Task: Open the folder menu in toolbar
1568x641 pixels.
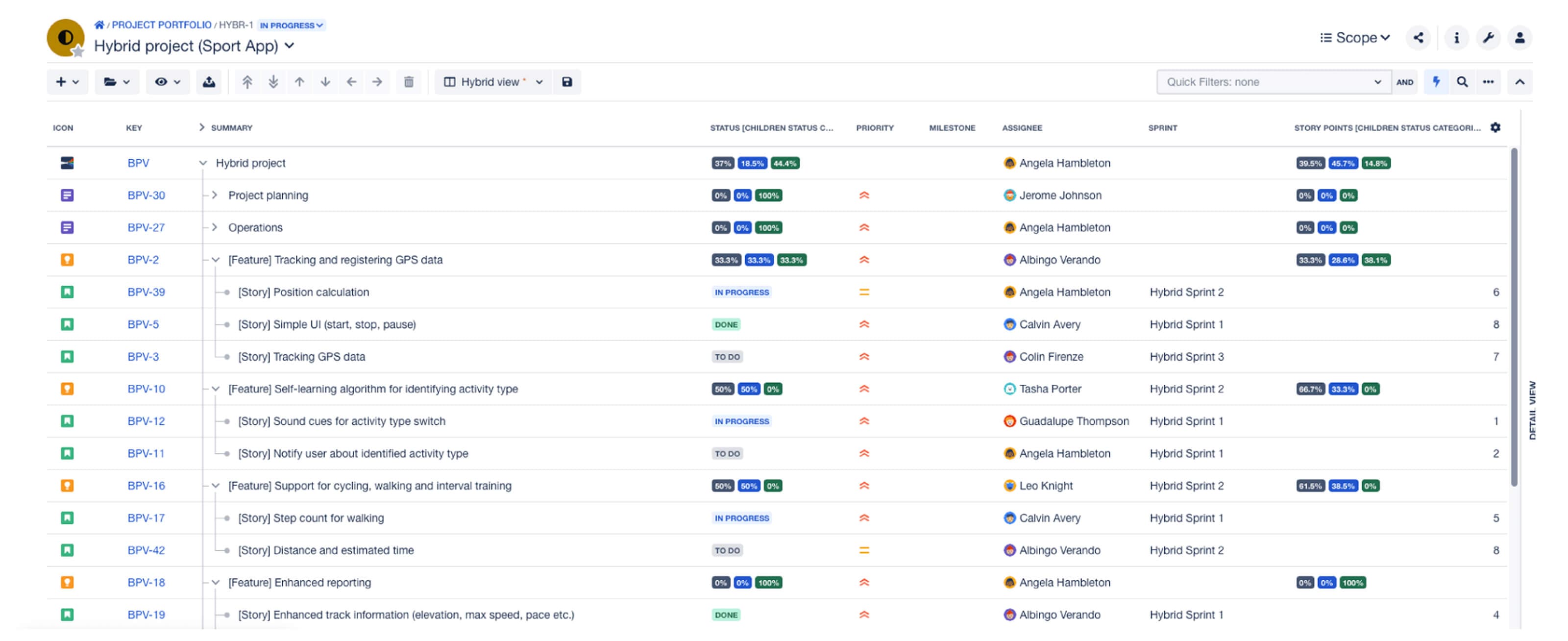Action: pyautogui.click(x=117, y=81)
